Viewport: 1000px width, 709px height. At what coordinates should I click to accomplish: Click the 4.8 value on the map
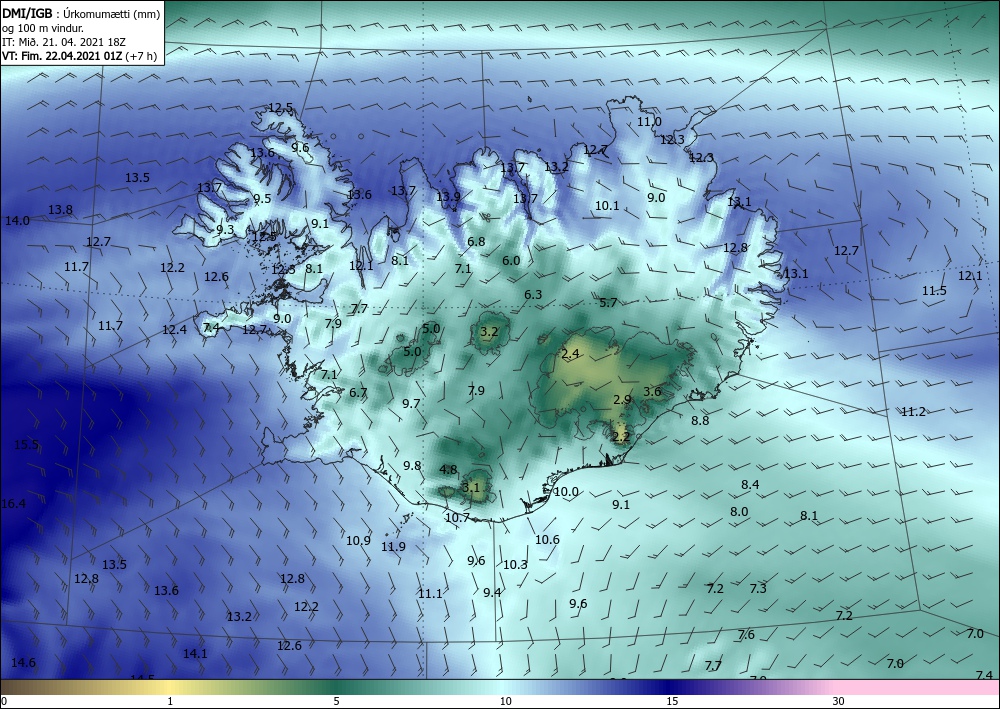point(448,469)
